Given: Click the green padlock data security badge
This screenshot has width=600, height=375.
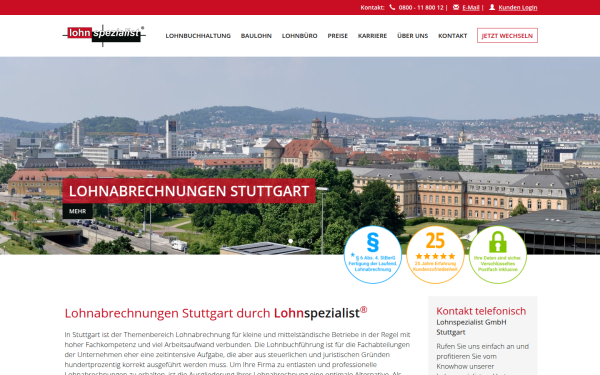Looking at the screenshot, I should coord(497,255).
